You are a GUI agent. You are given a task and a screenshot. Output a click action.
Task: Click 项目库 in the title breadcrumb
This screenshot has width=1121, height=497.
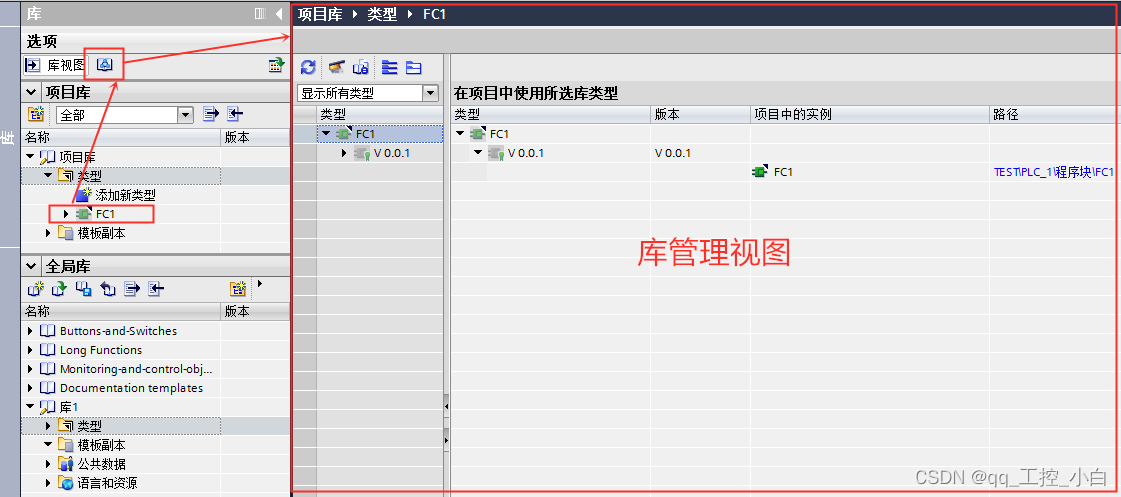(x=320, y=14)
